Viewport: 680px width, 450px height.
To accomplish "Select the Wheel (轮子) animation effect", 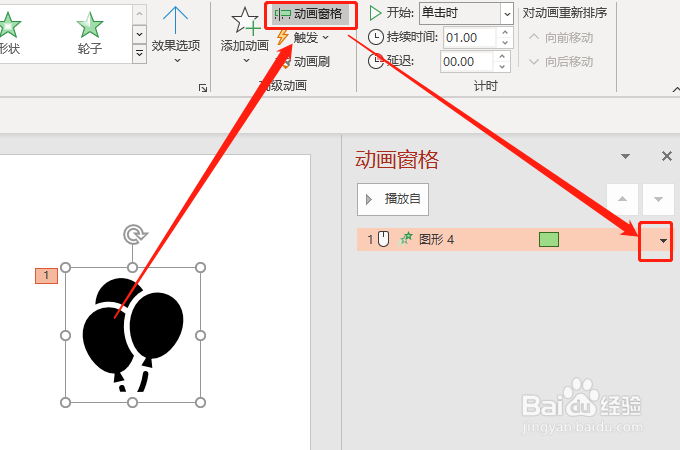I will click(x=90, y=34).
